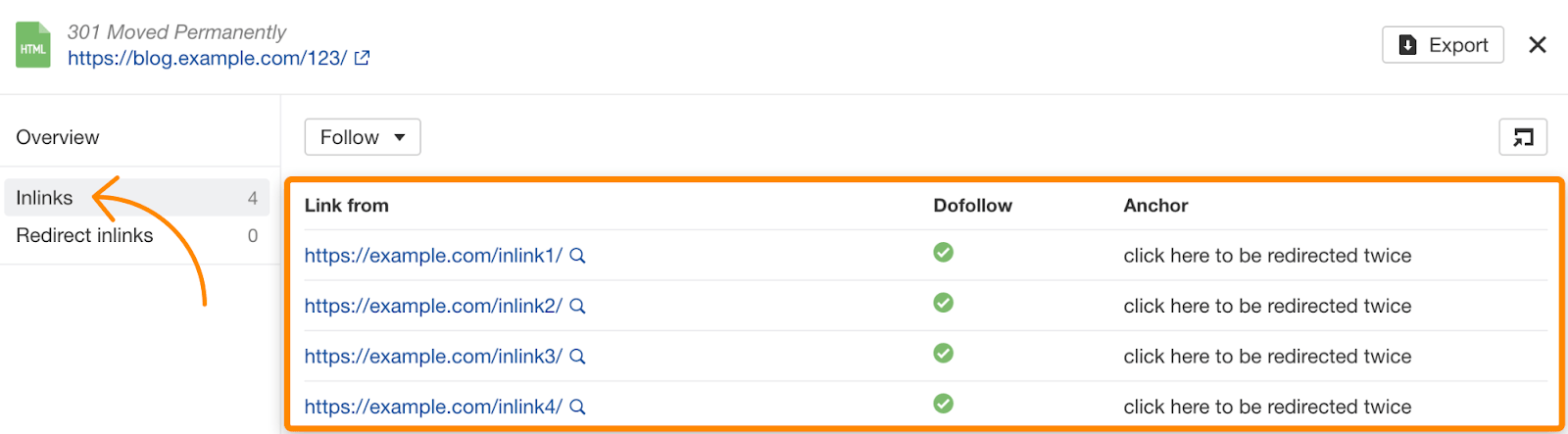Click the Link from column header
The width and height of the screenshot is (1568, 434).
click(x=346, y=206)
